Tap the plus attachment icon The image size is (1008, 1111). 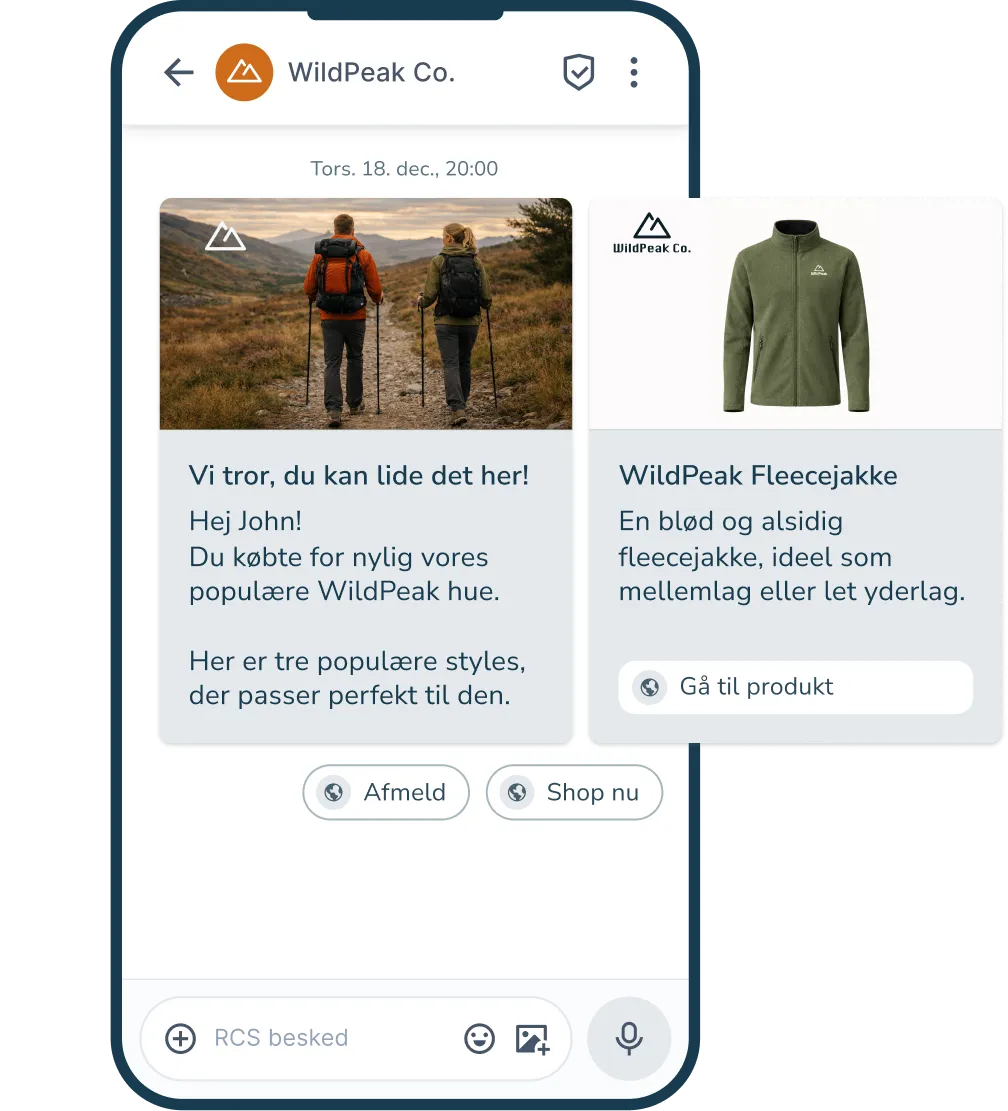181,1039
